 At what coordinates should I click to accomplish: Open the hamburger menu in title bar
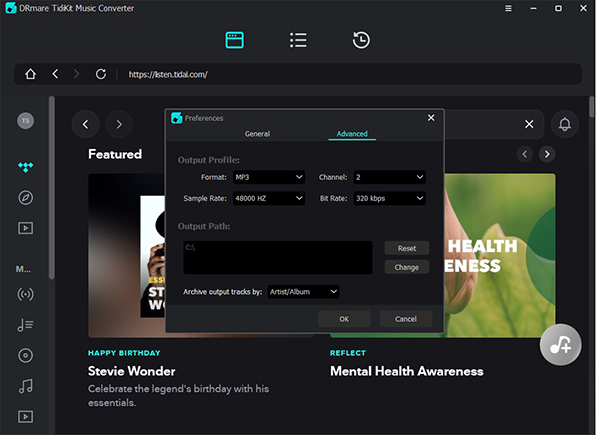click(x=508, y=8)
